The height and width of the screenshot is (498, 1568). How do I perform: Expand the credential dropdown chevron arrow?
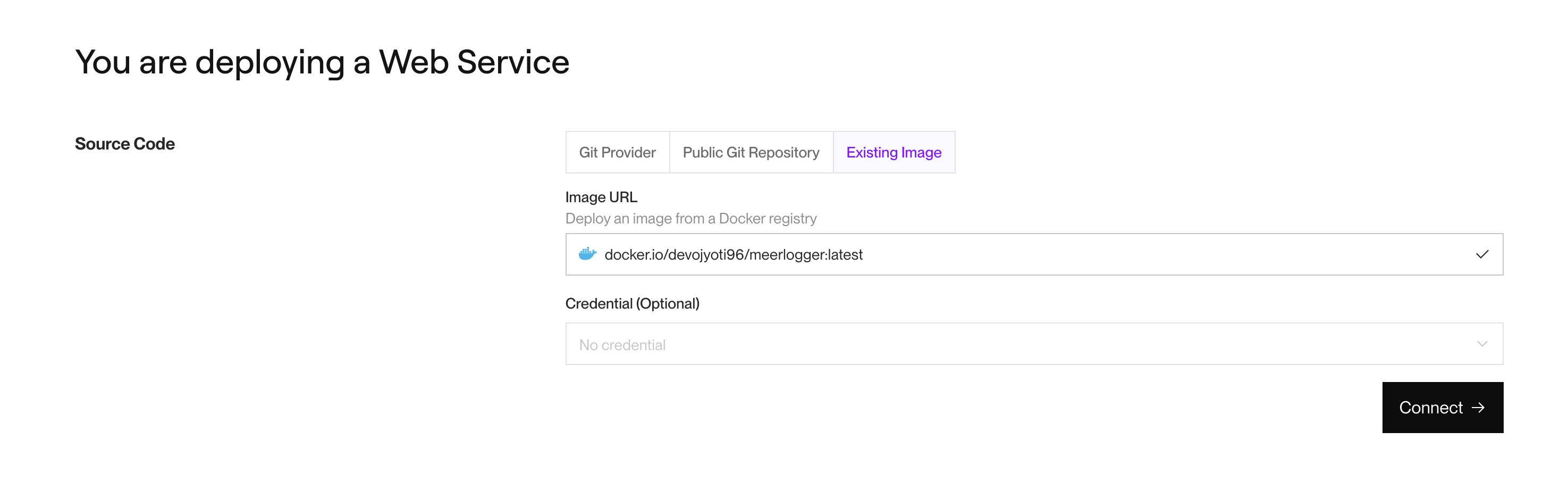(1481, 344)
